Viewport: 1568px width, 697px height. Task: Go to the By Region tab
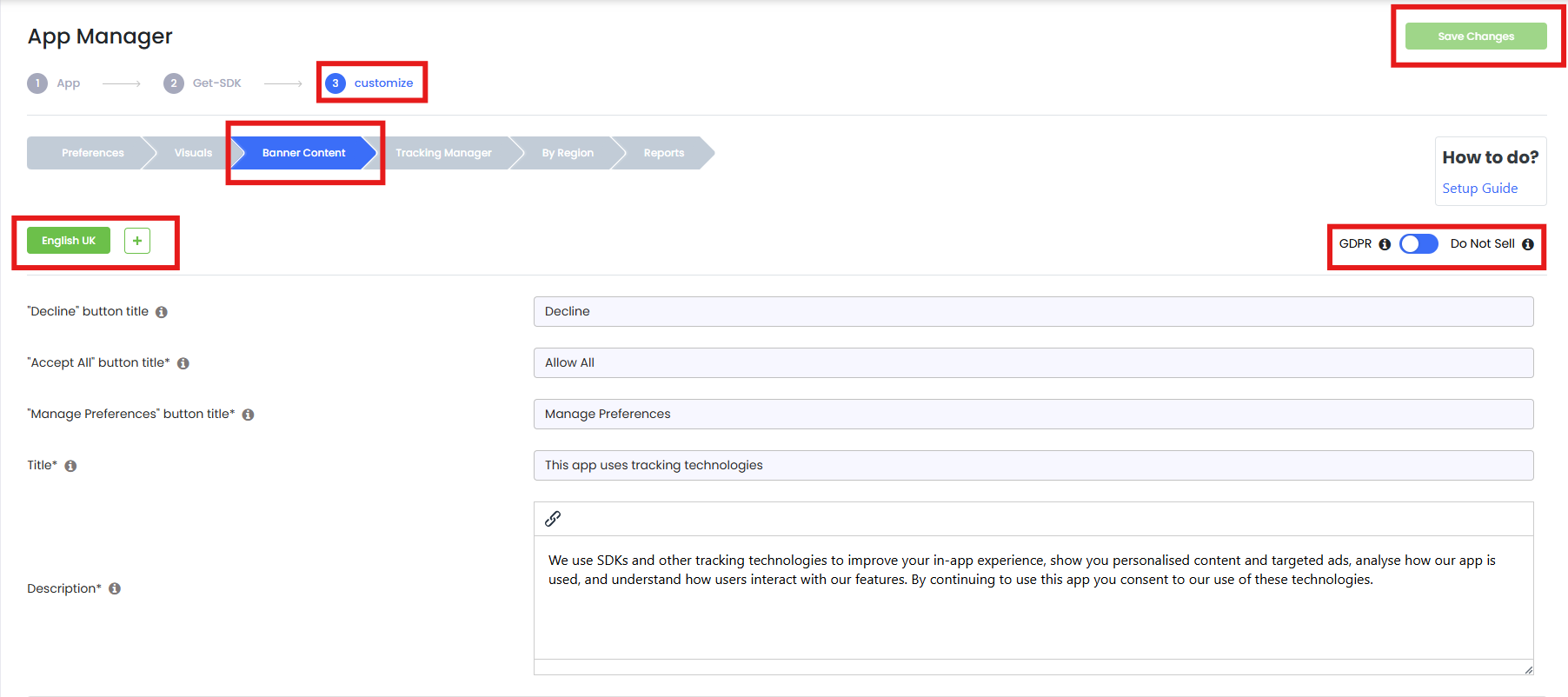coord(568,153)
